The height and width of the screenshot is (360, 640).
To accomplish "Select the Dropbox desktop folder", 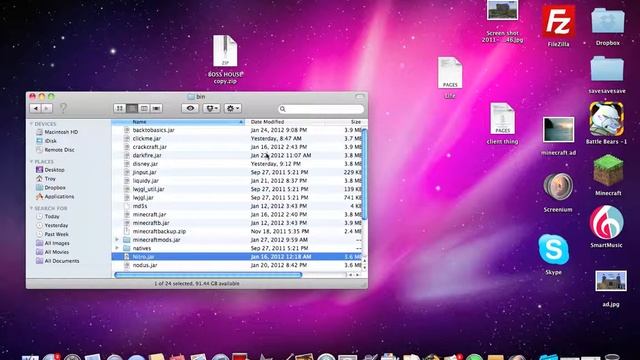I will pos(608,26).
